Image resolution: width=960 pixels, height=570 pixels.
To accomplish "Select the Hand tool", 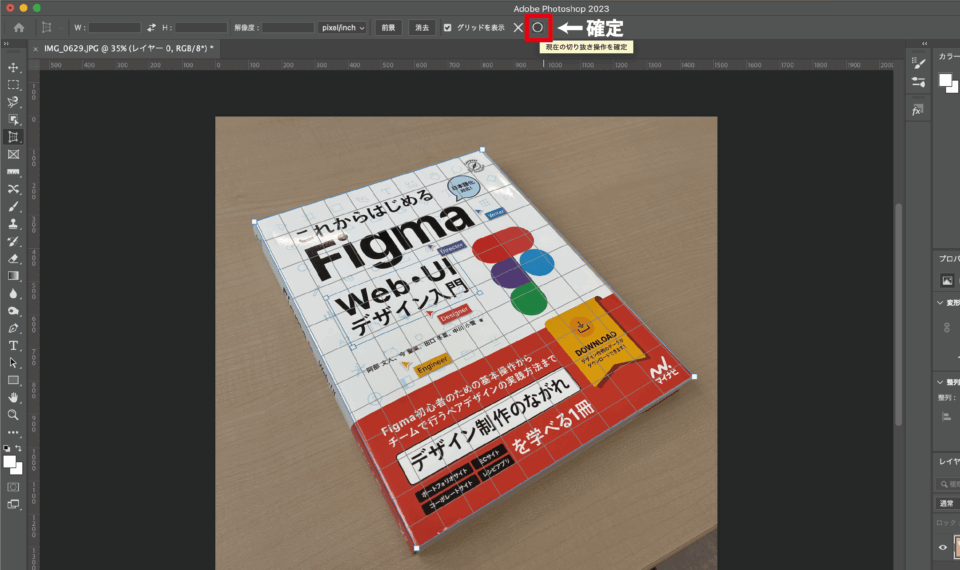I will pos(13,397).
